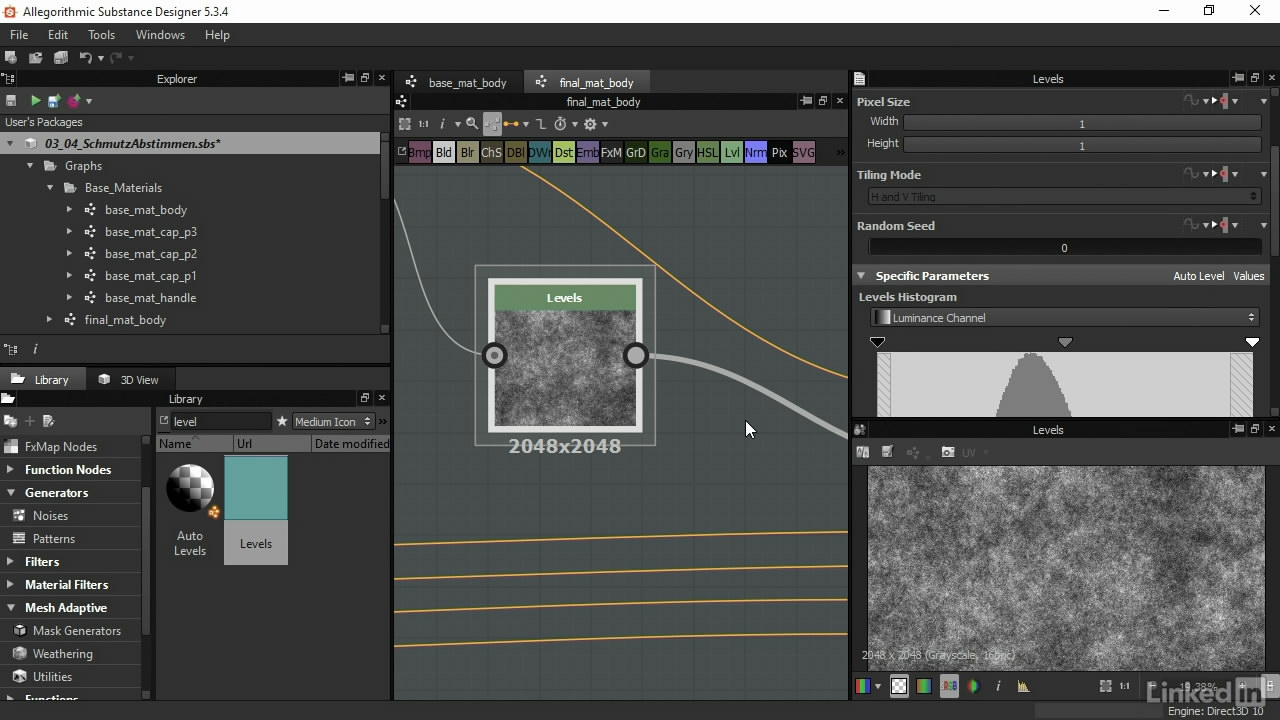Click the graph search magnifier icon
This screenshot has width=1280, height=720.
(472, 124)
